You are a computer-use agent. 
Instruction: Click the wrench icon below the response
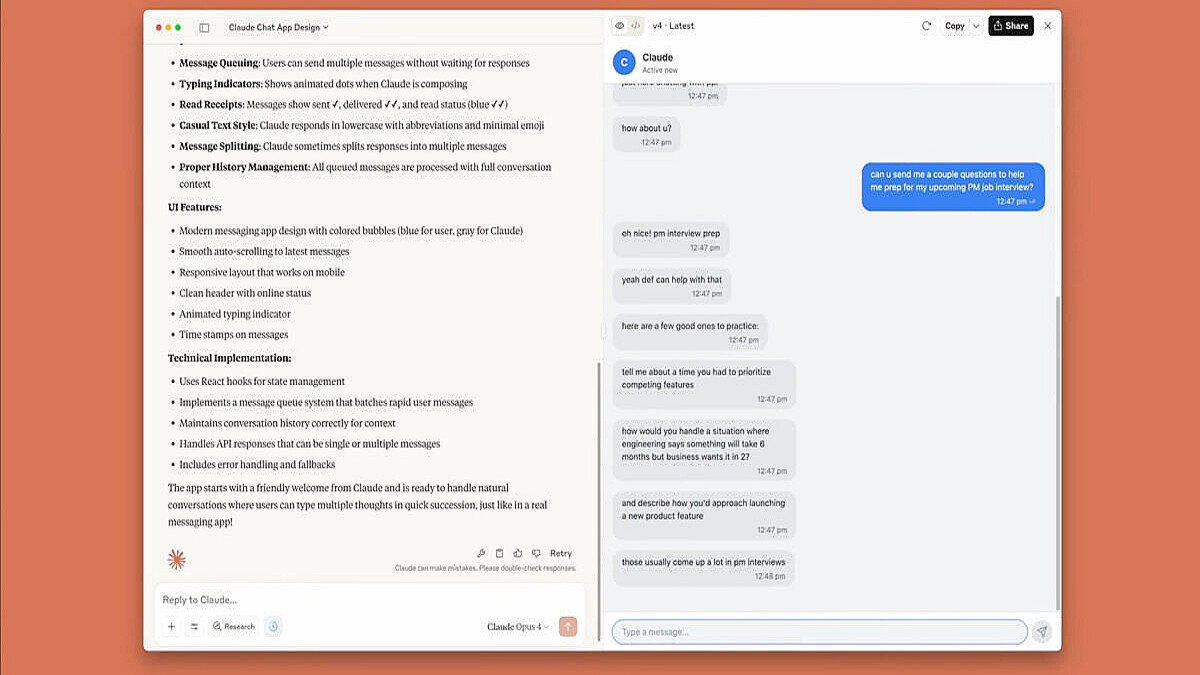pyautogui.click(x=481, y=553)
